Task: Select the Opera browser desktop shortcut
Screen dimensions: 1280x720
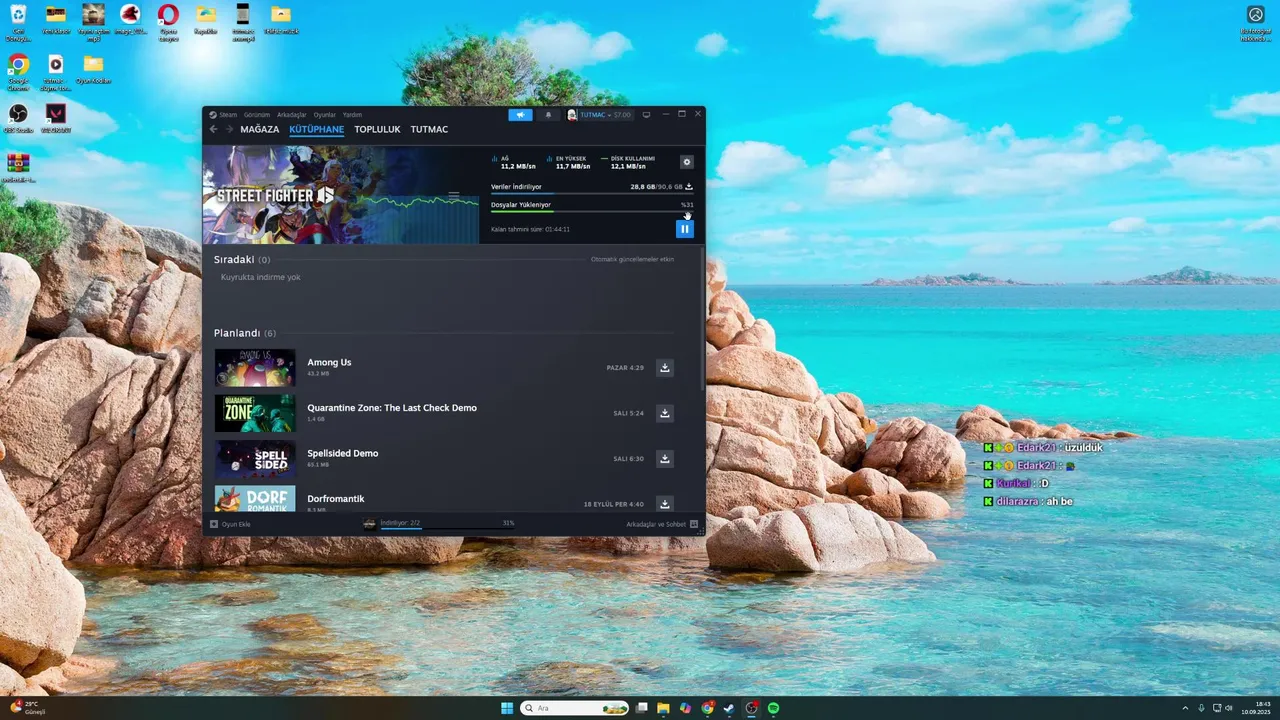Action: click(168, 22)
